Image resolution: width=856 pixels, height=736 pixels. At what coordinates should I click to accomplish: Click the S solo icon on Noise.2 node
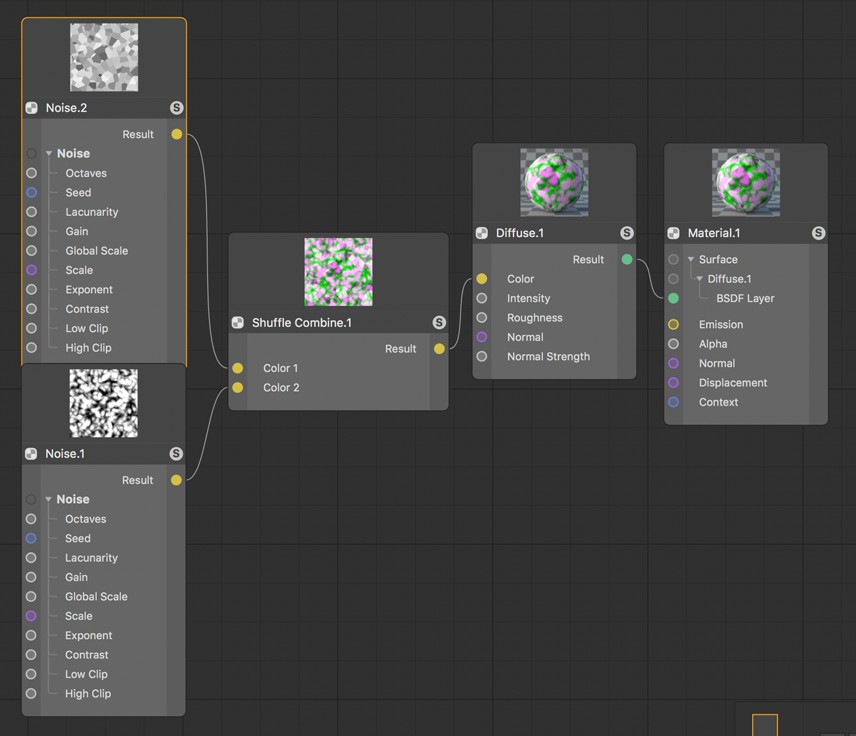176,108
